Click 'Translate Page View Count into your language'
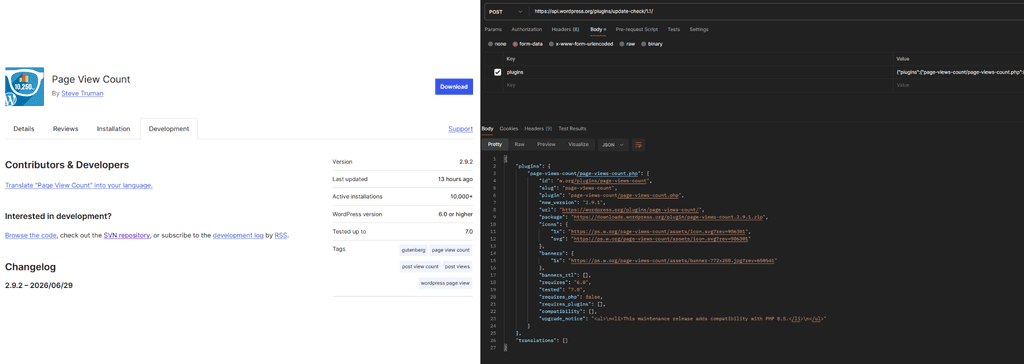The width and height of the screenshot is (1024, 364). (x=78, y=186)
